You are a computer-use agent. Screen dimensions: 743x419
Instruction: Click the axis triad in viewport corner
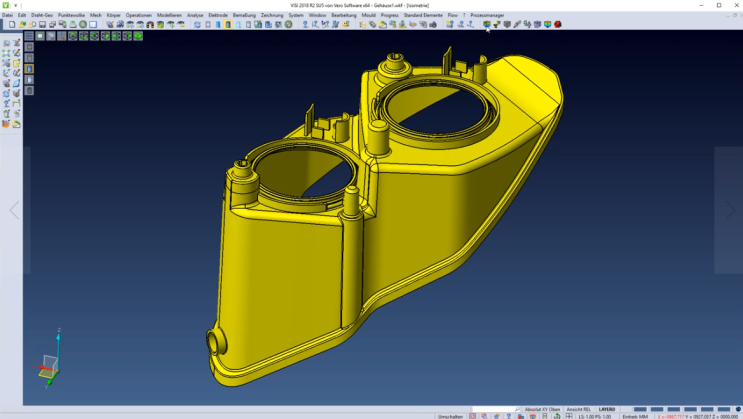[49, 359]
